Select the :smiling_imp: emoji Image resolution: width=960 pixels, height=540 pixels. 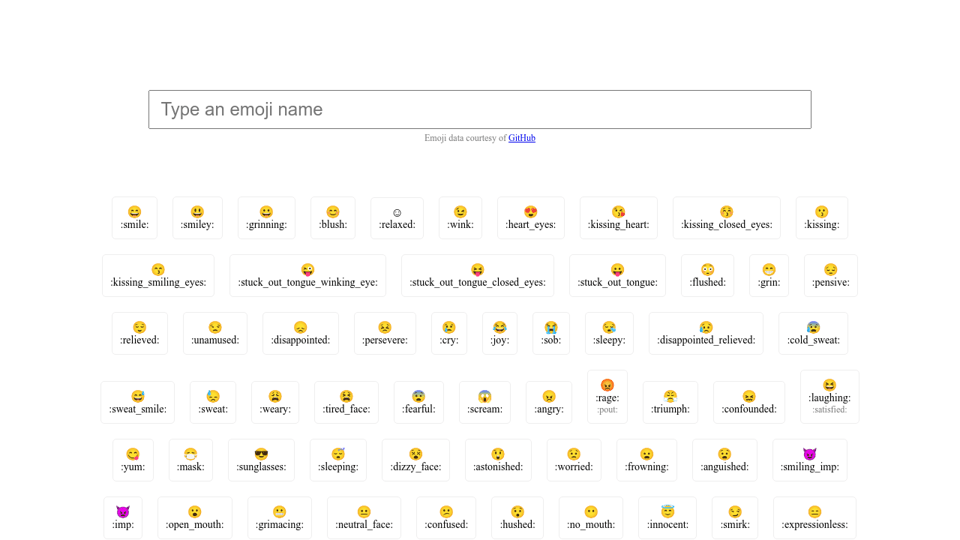(x=809, y=460)
